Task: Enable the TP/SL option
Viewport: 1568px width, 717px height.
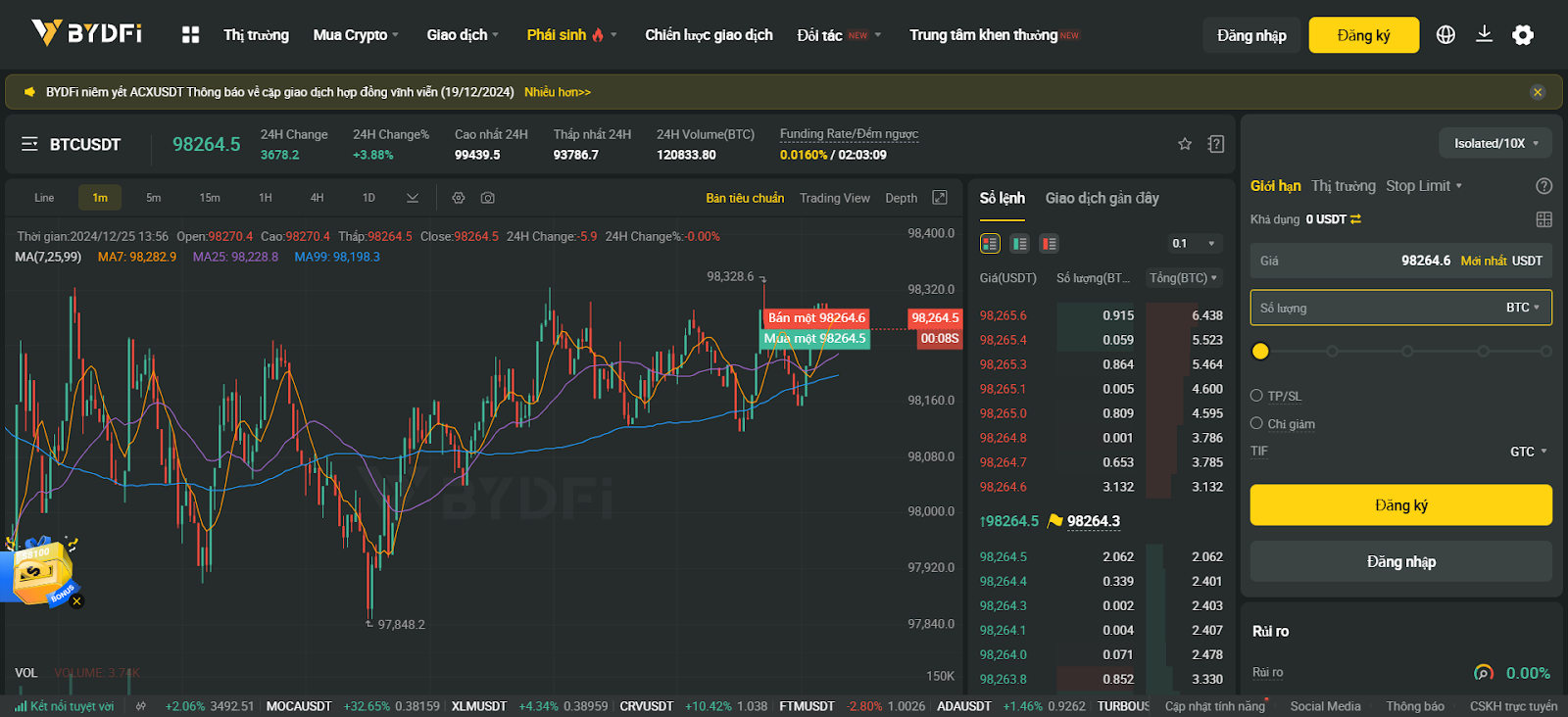Action: click(1256, 396)
